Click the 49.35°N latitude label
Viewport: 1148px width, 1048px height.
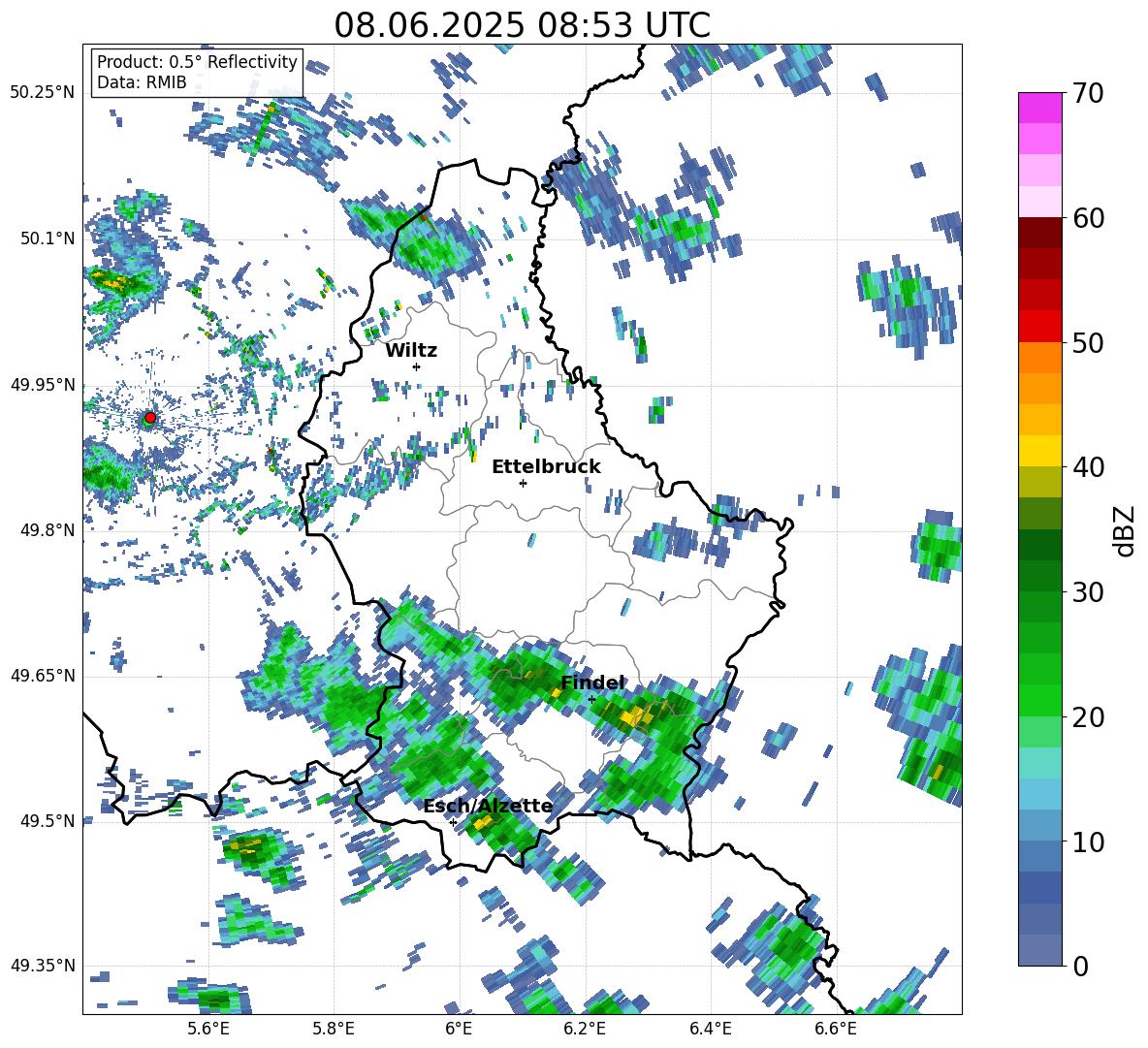coord(43,966)
